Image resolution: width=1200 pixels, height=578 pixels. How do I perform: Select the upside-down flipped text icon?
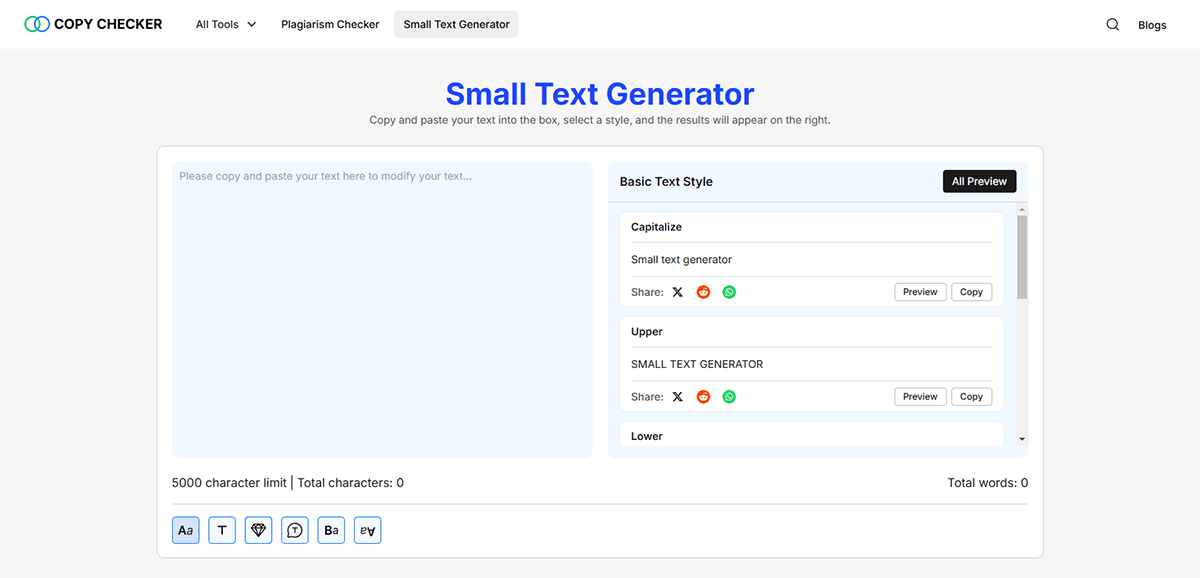(x=367, y=531)
